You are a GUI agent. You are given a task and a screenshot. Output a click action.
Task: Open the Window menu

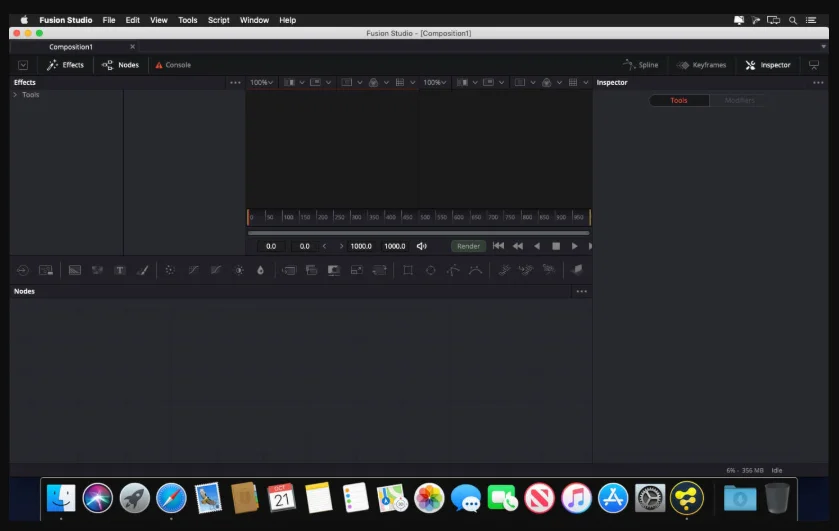pos(254,20)
